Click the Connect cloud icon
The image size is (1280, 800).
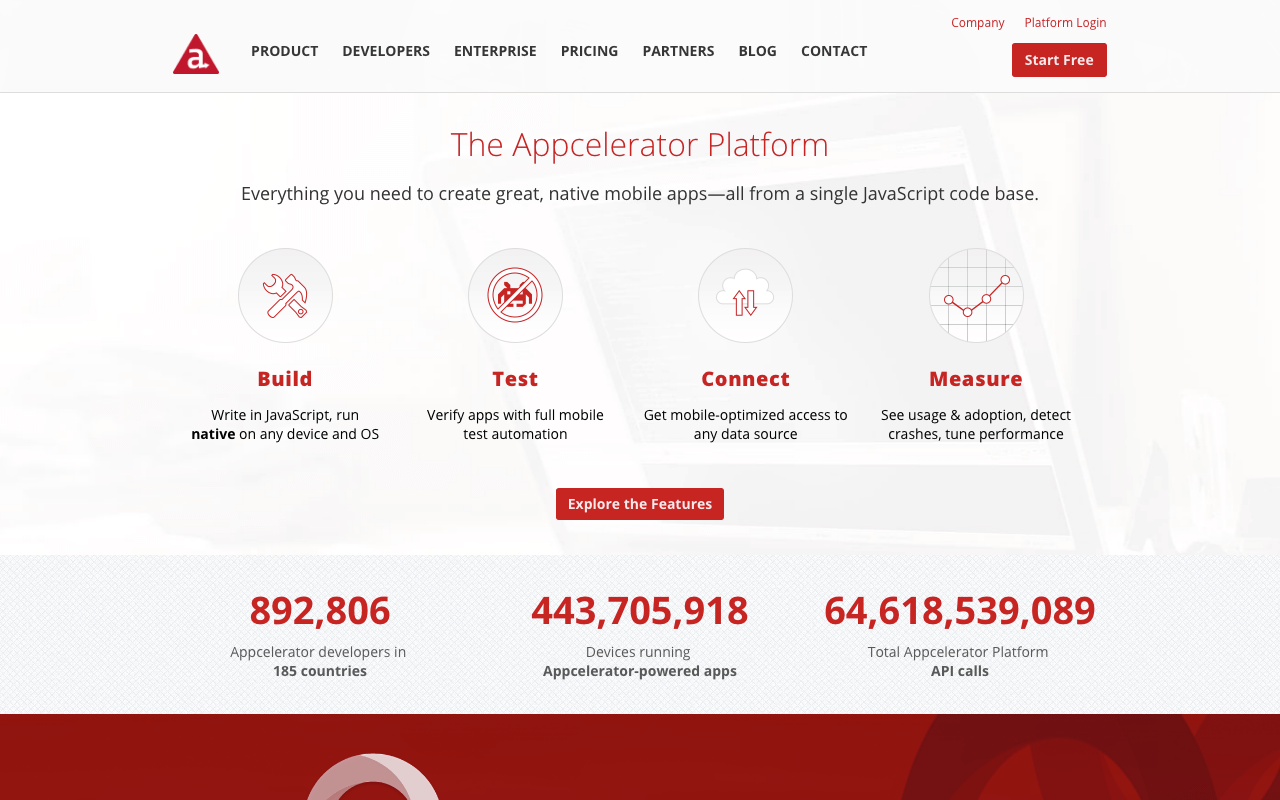pos(745,296)
